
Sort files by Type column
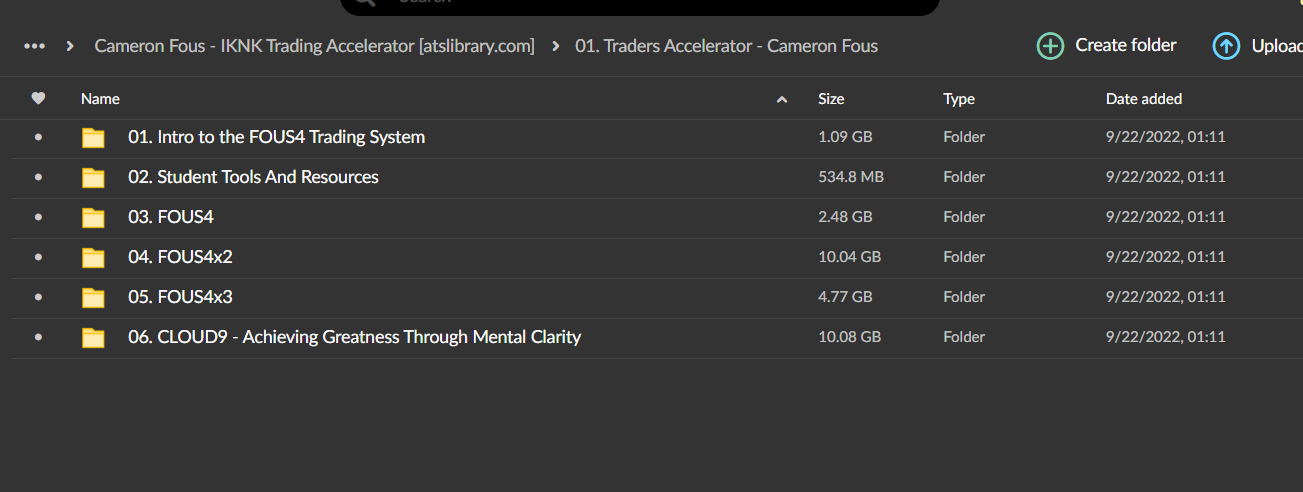click(958, 99)
